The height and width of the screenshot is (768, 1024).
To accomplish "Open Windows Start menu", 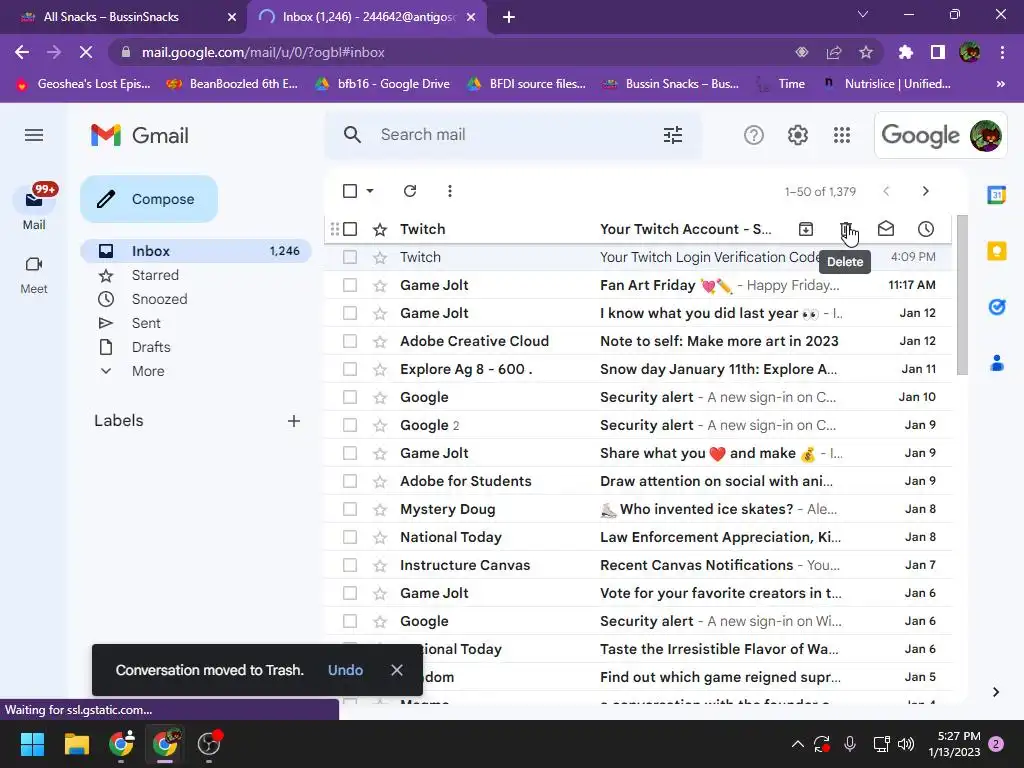I will pos(32,744).
